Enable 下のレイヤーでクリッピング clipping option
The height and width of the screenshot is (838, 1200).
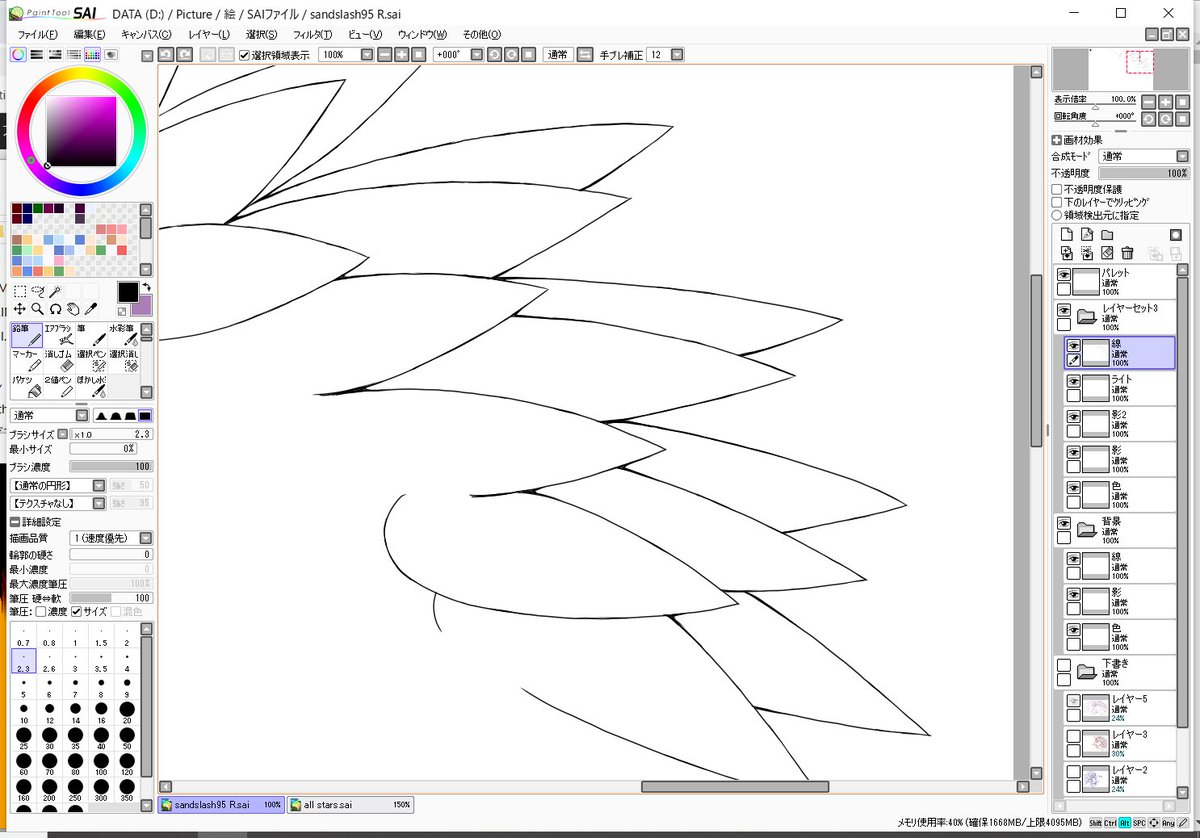1057,202
